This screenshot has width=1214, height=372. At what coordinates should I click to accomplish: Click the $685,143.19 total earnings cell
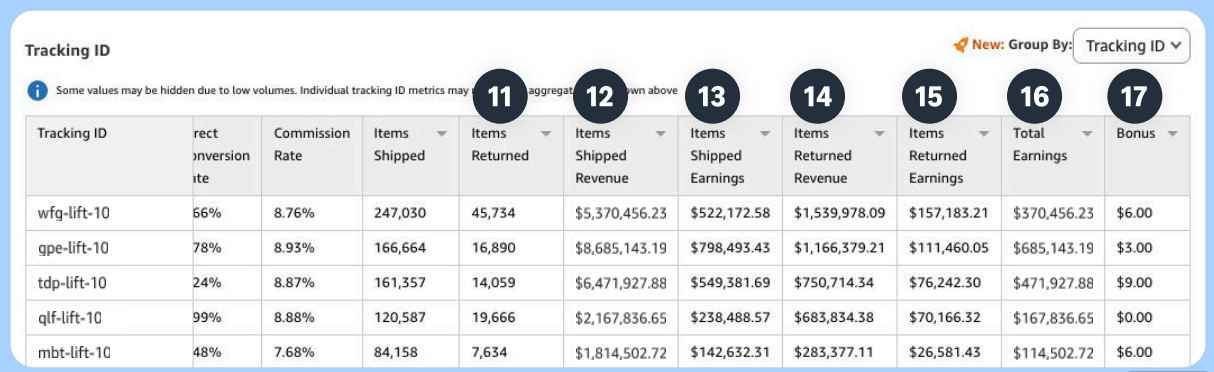(1053, 248)
